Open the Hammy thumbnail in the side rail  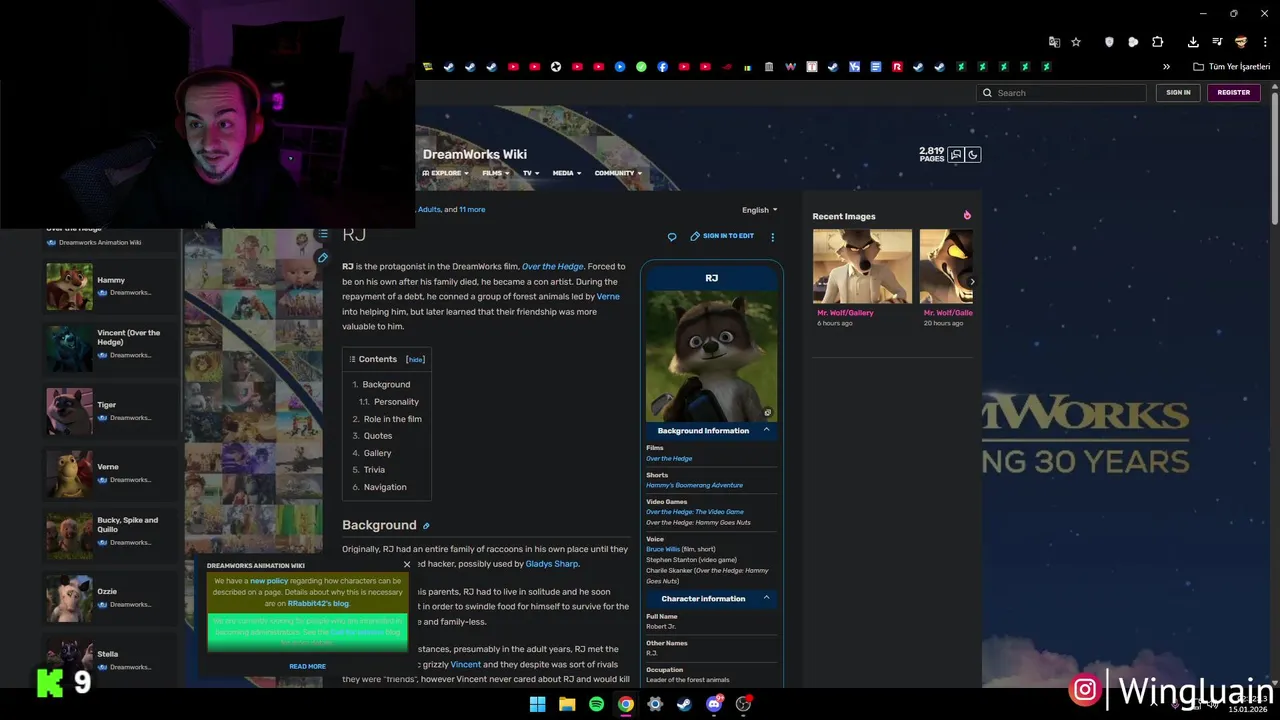click(x=69, y=286)
